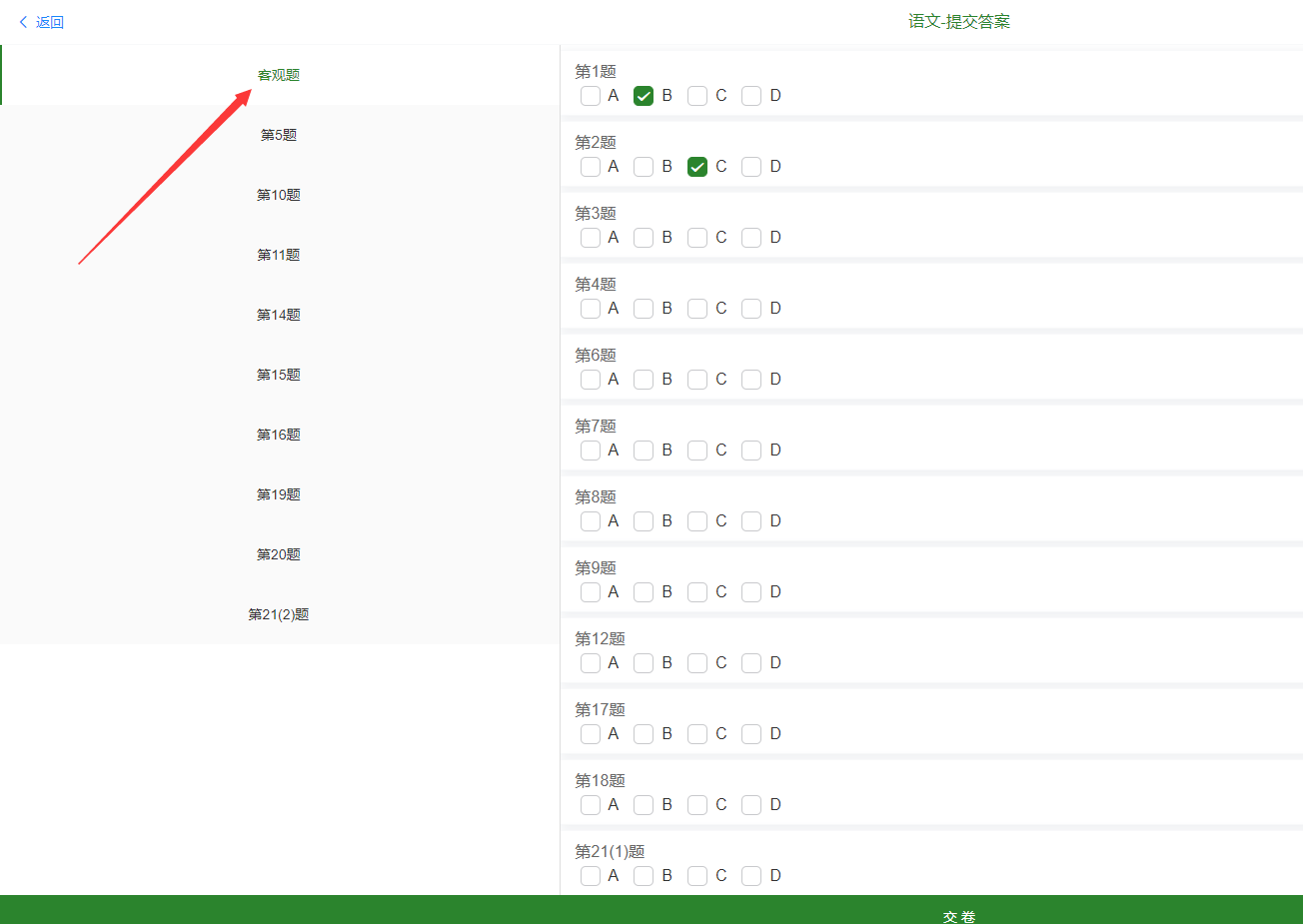Check option A for 第3题
1303x924 pixels.
click(x=591, y=238)
